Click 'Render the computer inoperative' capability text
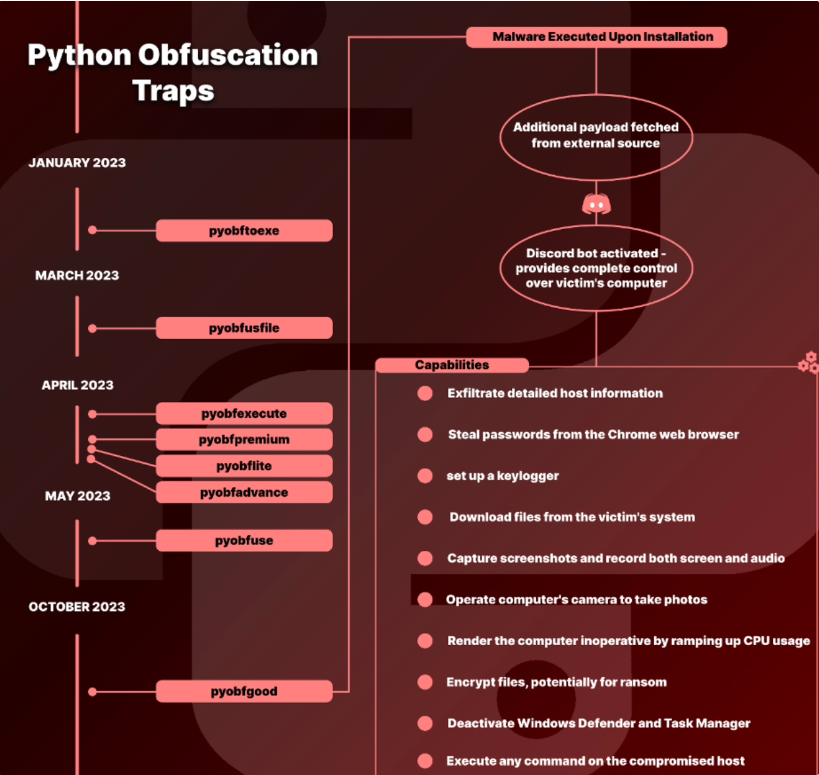Screen dimensions: 819x775 (x=628, y=641)
